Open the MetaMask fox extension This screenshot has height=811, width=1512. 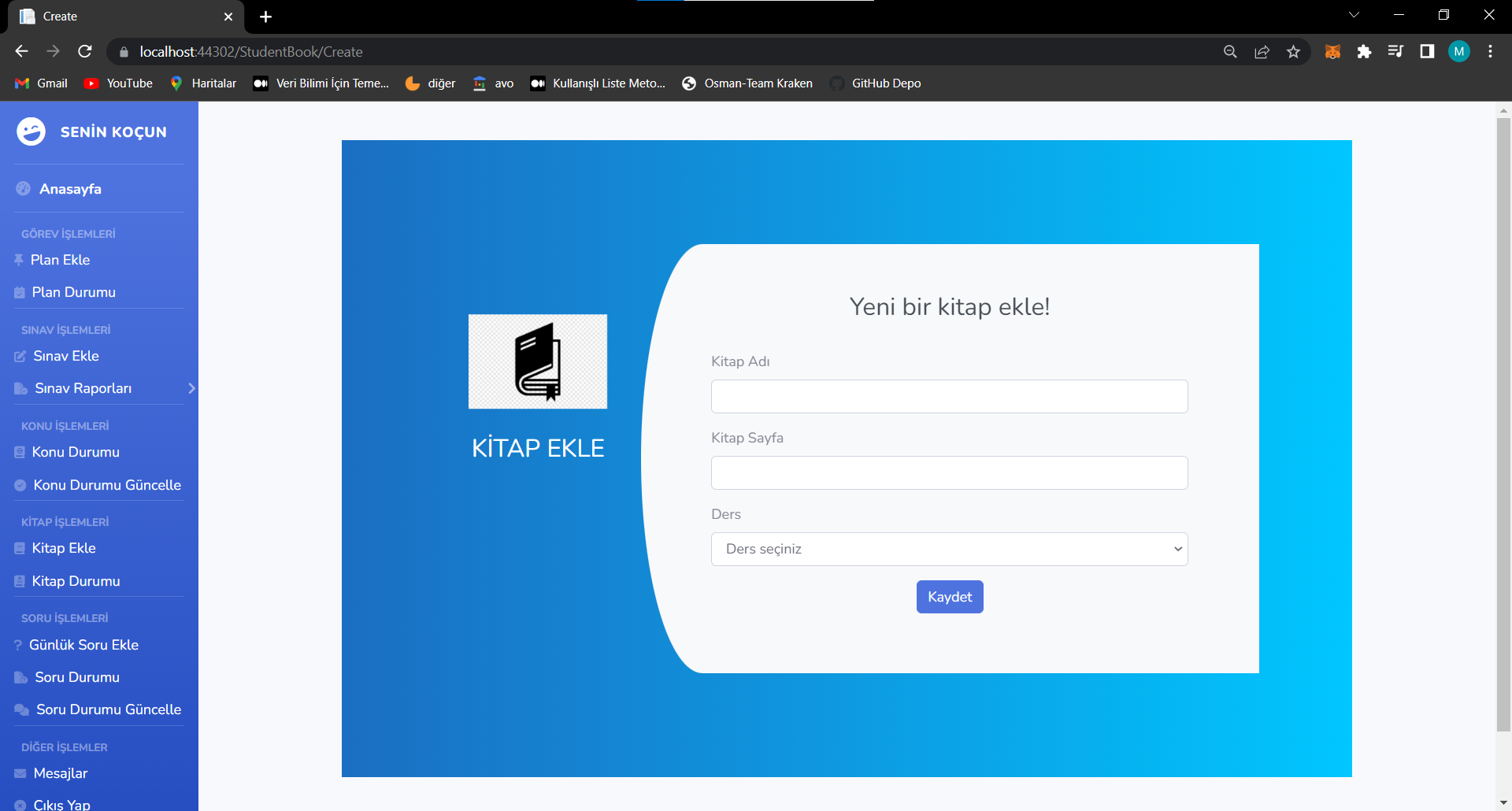pyautogui.click(x=1332, y=52)
